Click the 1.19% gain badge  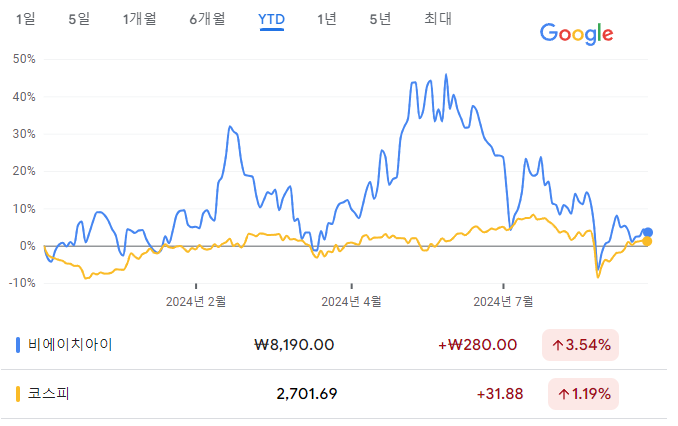click(x=583, y=394)
